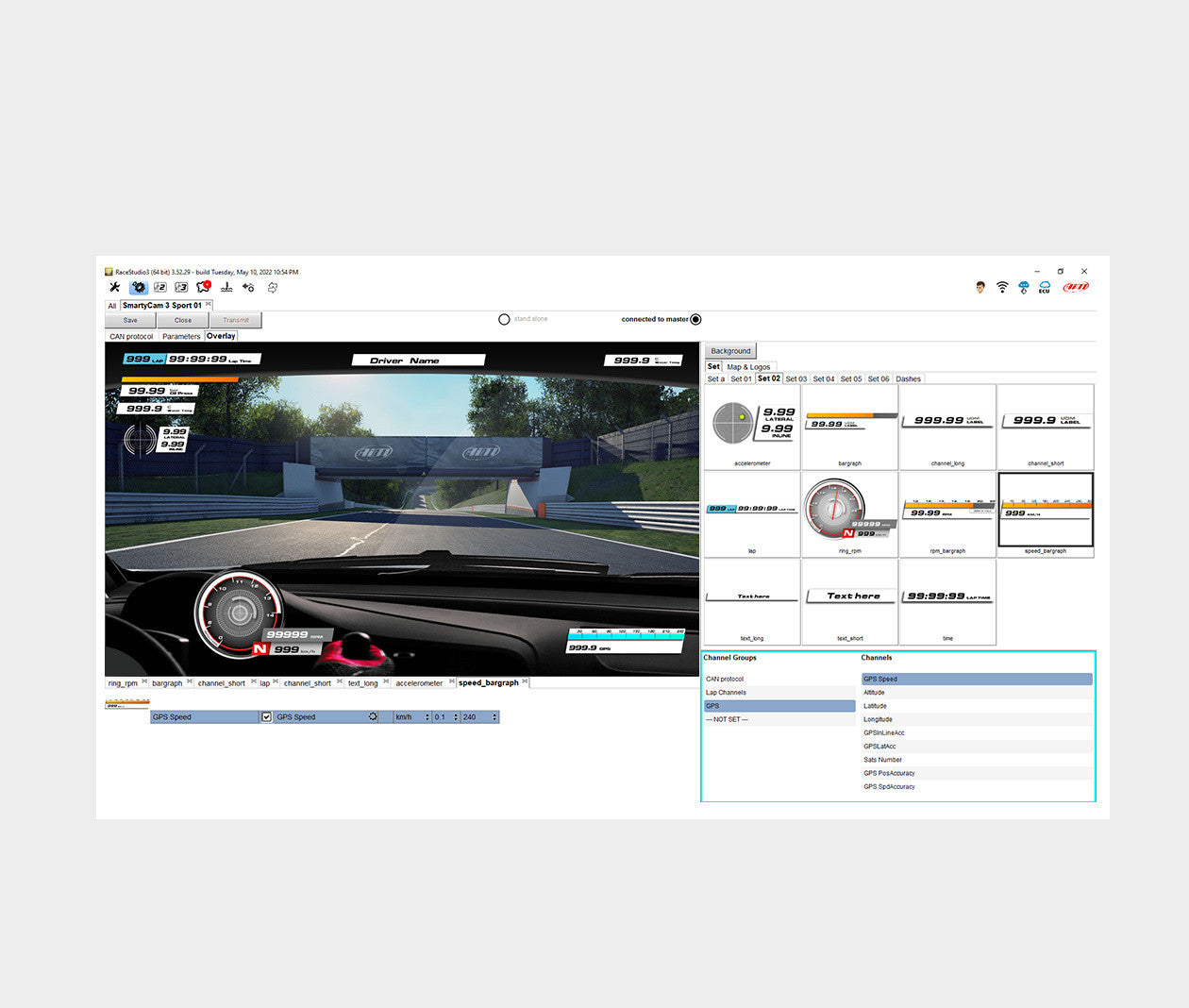Open the 240 max value dropdown
Screen dimensions: 1189x1008
[479, 717]
